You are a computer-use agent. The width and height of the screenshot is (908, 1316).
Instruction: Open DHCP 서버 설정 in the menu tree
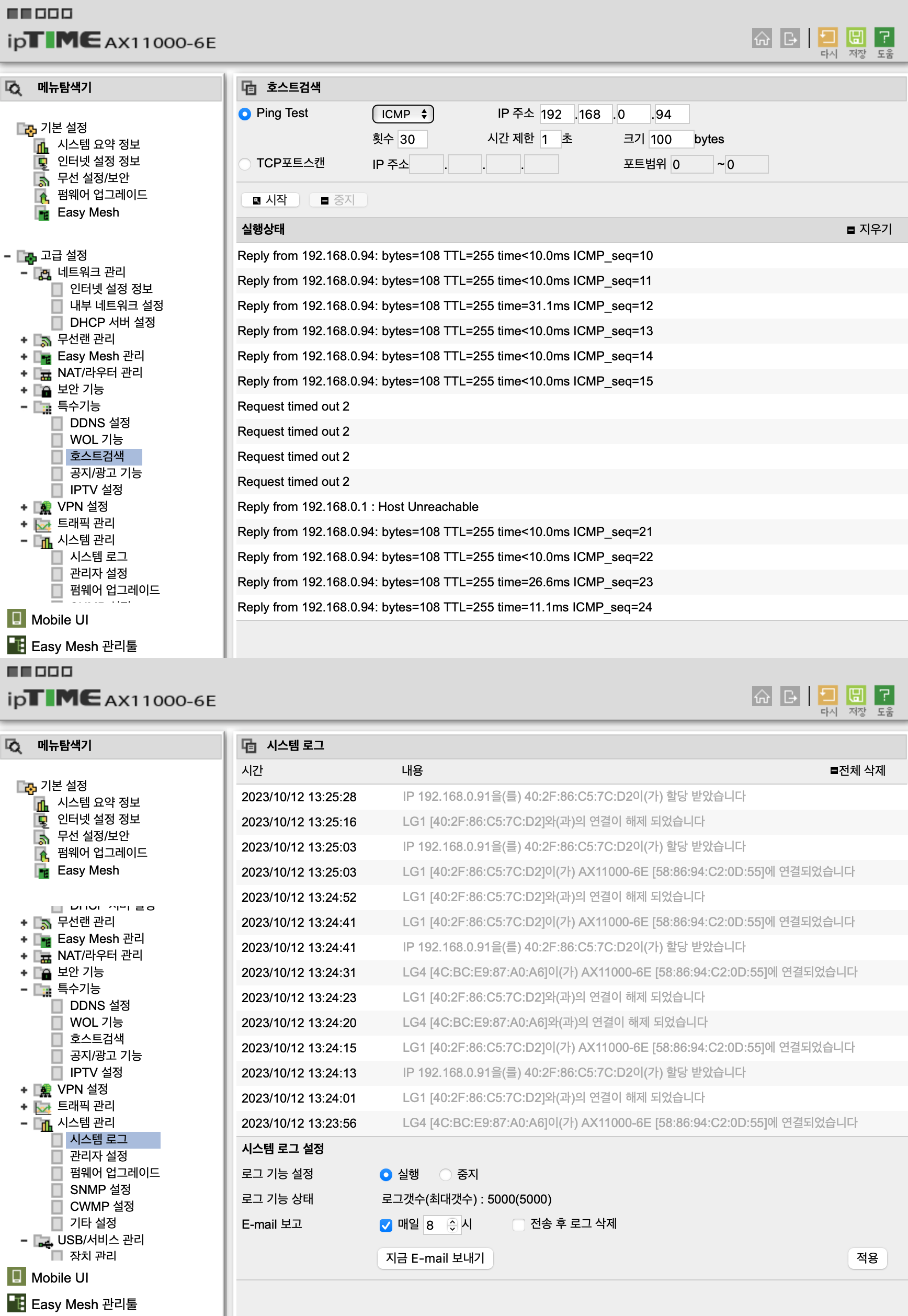112,322
